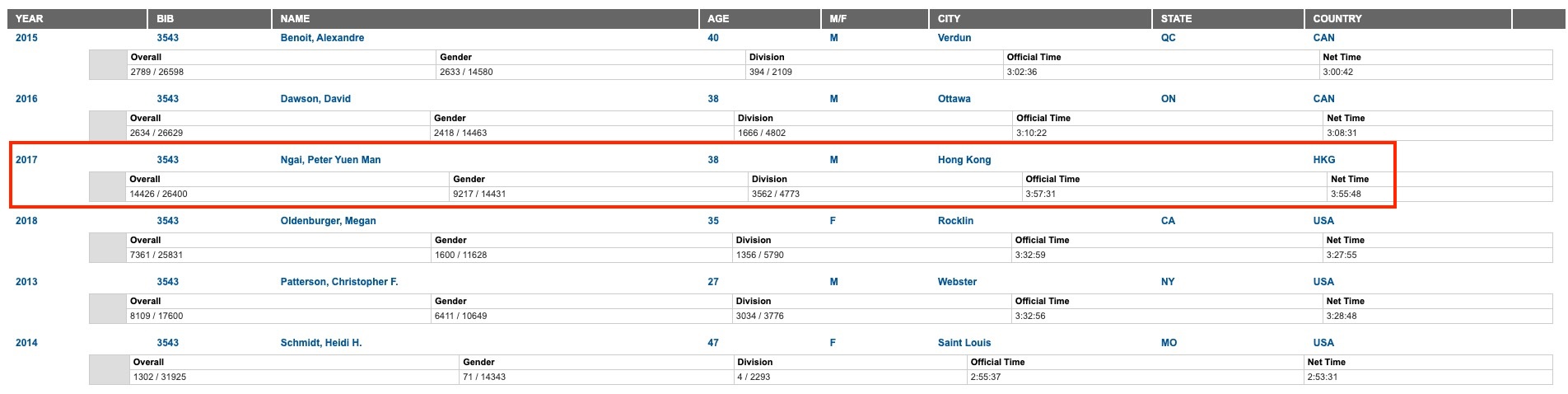Select the Verdun city link
Screen dimensions: 1568x394
(954, 38)
